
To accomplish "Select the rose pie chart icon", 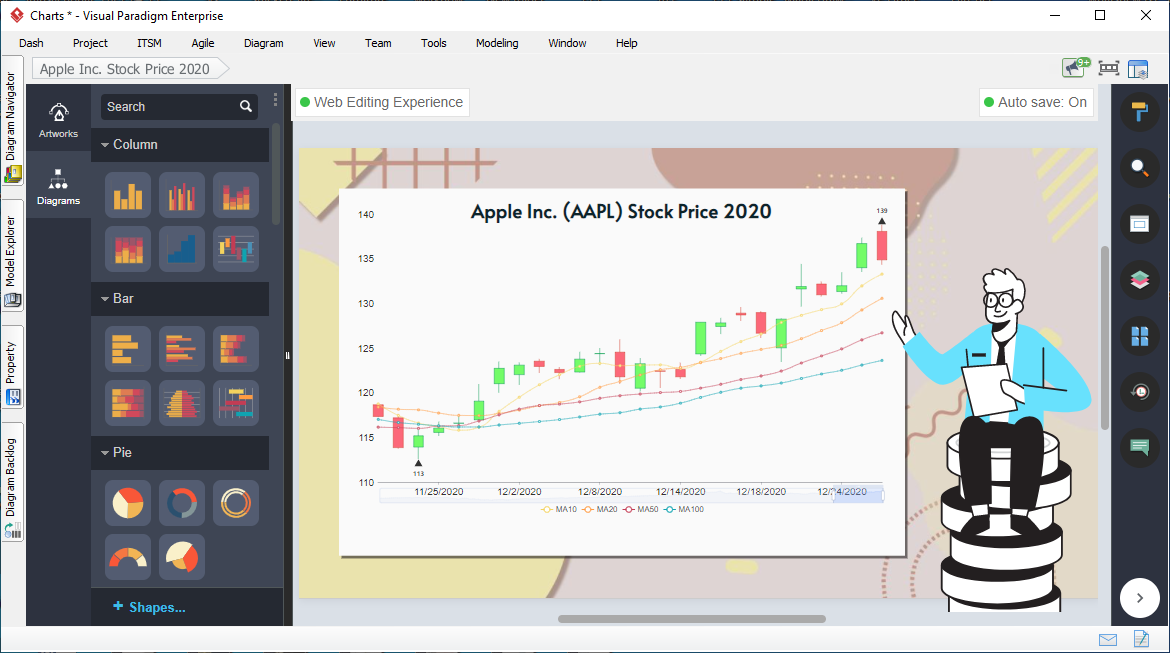I will pos(181,557).
